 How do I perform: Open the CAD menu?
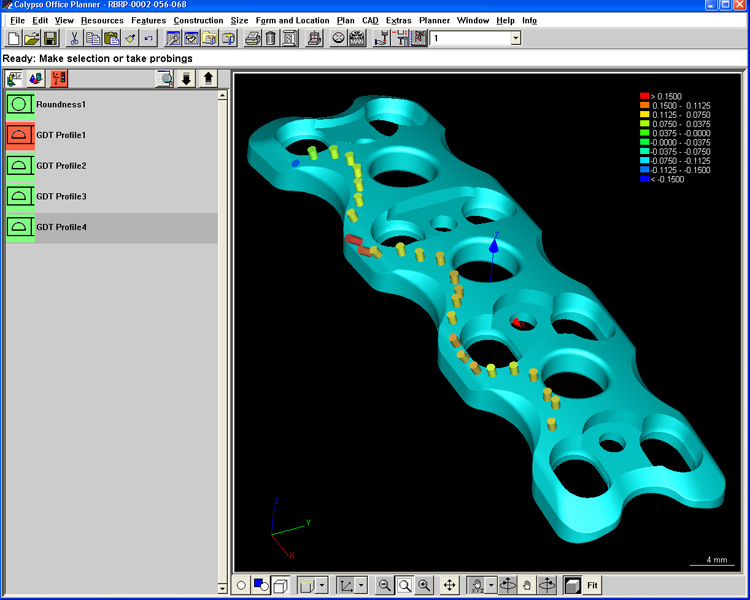(x=370, y=21)
